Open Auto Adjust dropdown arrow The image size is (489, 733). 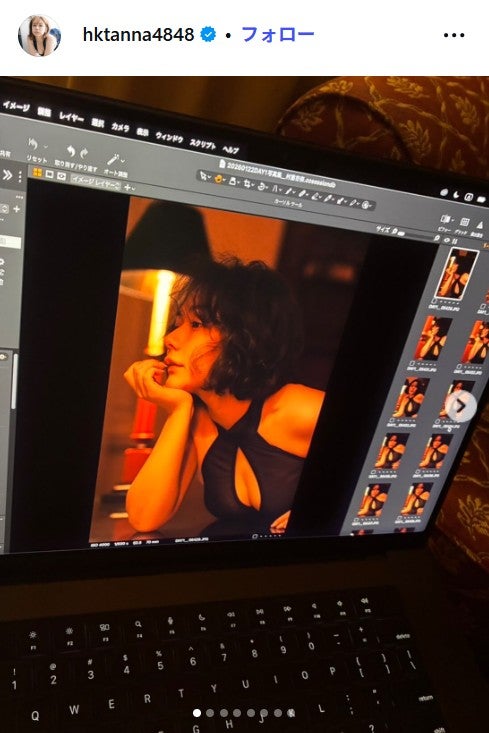click(122, 161)
